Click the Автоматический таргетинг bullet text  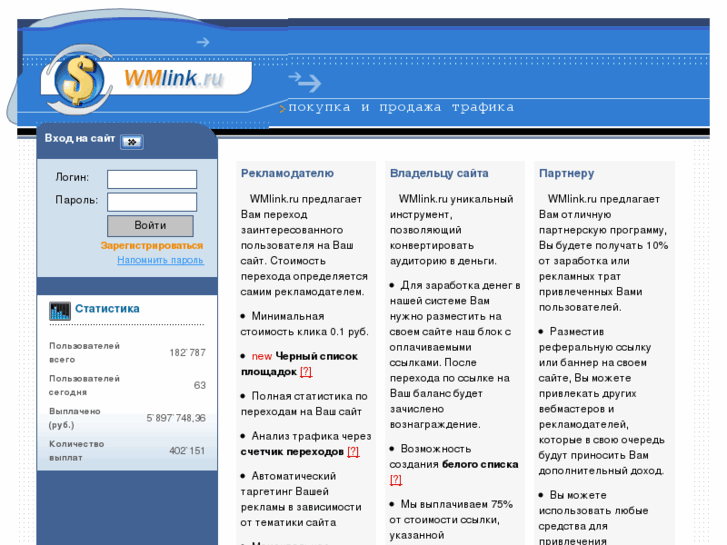point(301,499)
